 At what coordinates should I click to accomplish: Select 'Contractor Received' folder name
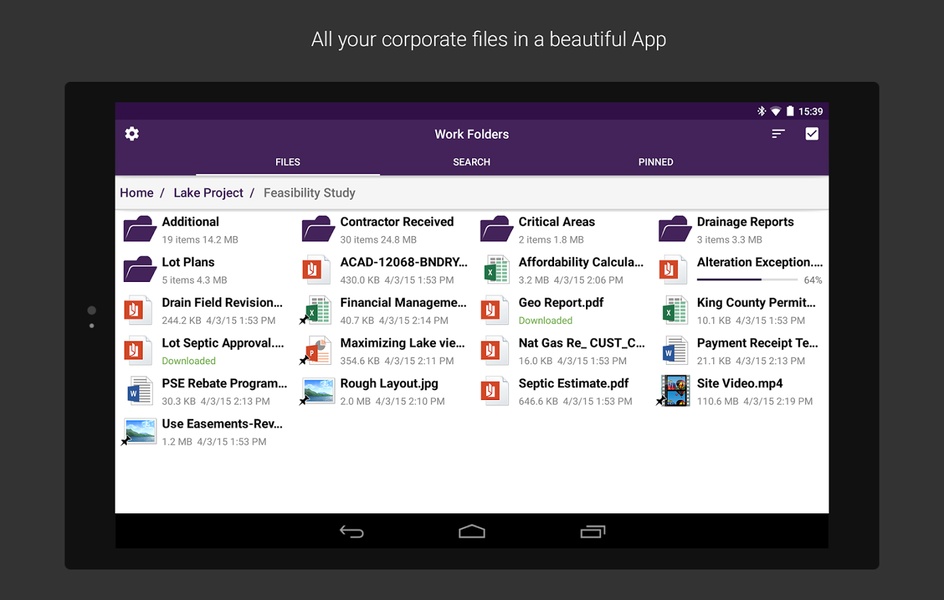point(397,221)
